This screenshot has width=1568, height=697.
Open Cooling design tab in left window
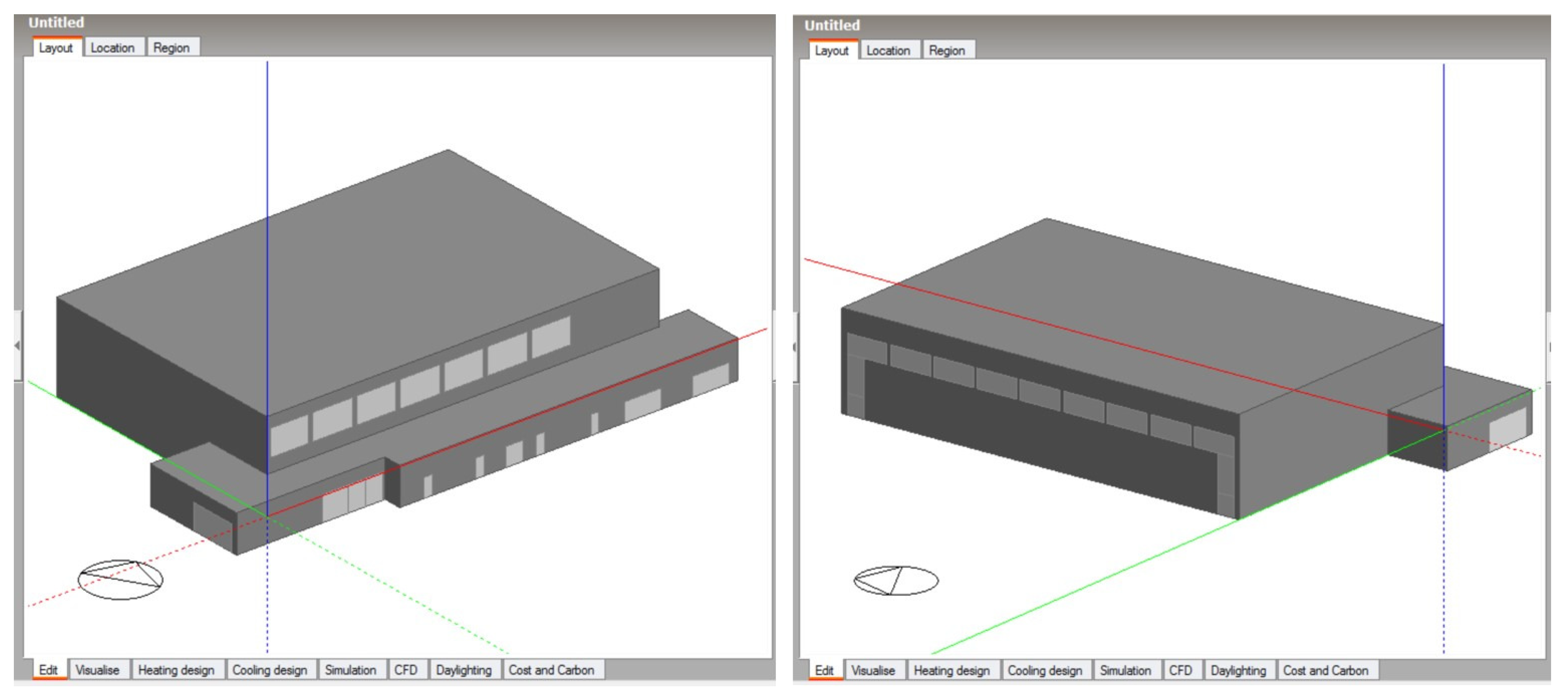269,670
